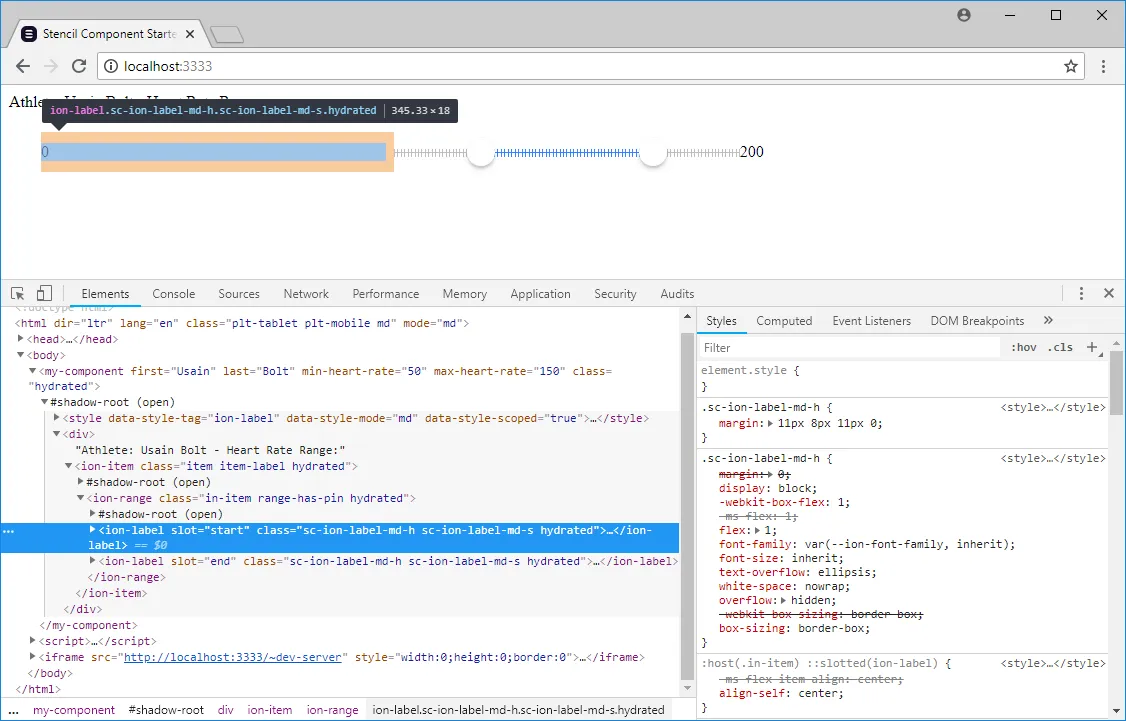Toggle device toolbar icon in DevTools
The height and width of the screenshot is (721, 1126).
point(44,293)
